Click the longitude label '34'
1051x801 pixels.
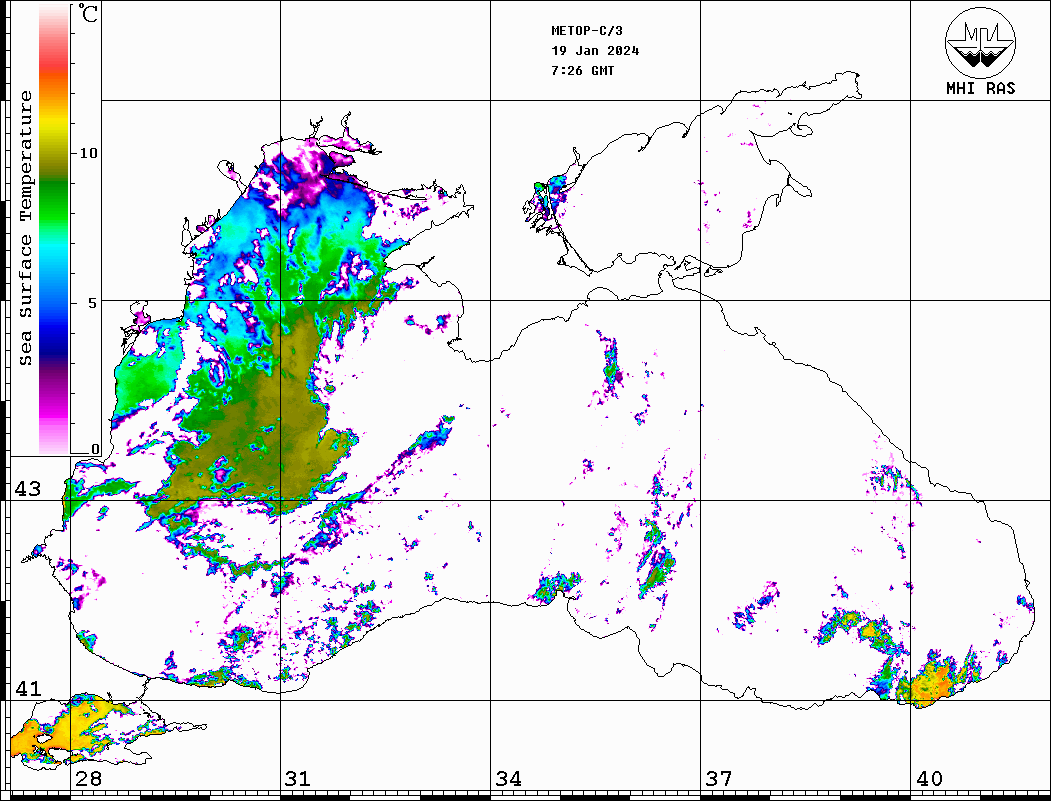(x=508, y=779)
